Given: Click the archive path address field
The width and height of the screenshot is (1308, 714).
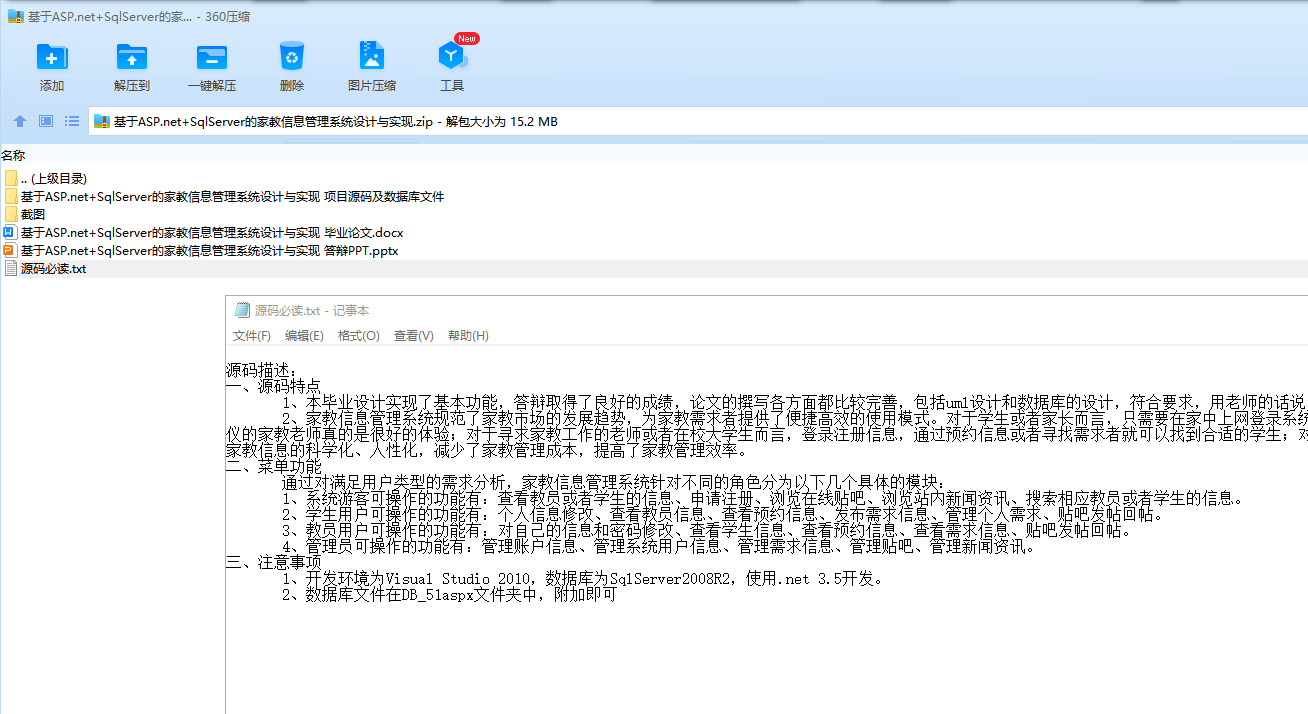Looking at the screenshot, I should click(698, 122).
